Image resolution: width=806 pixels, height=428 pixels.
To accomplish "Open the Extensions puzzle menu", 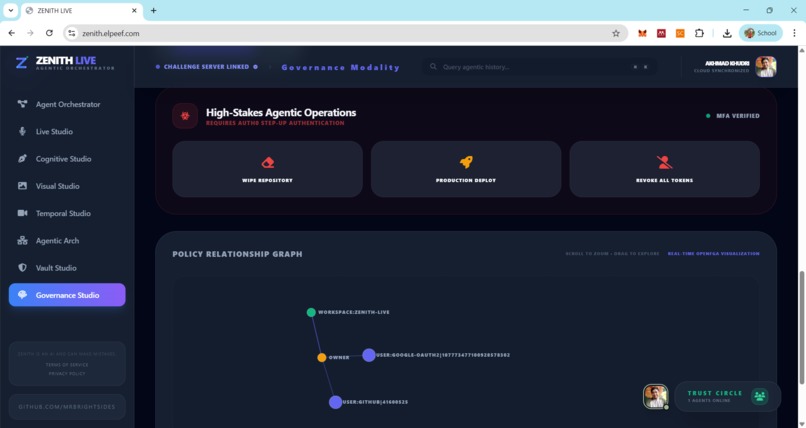I will click(x=699, y=33).
